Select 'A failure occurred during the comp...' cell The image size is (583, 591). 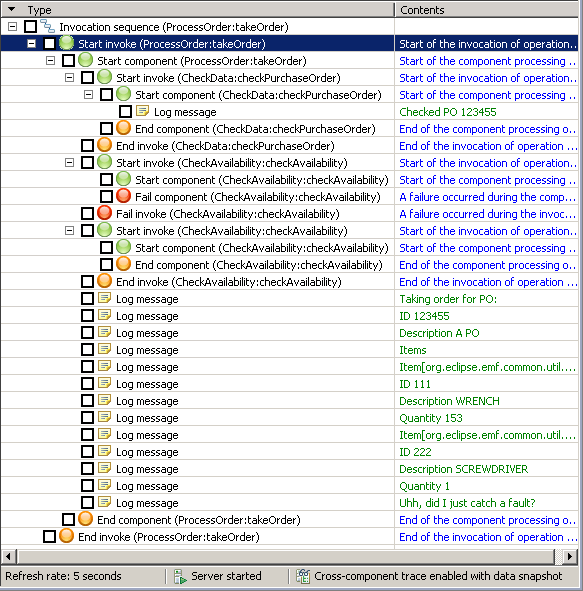pyautogui.click(x=487, y=197)
